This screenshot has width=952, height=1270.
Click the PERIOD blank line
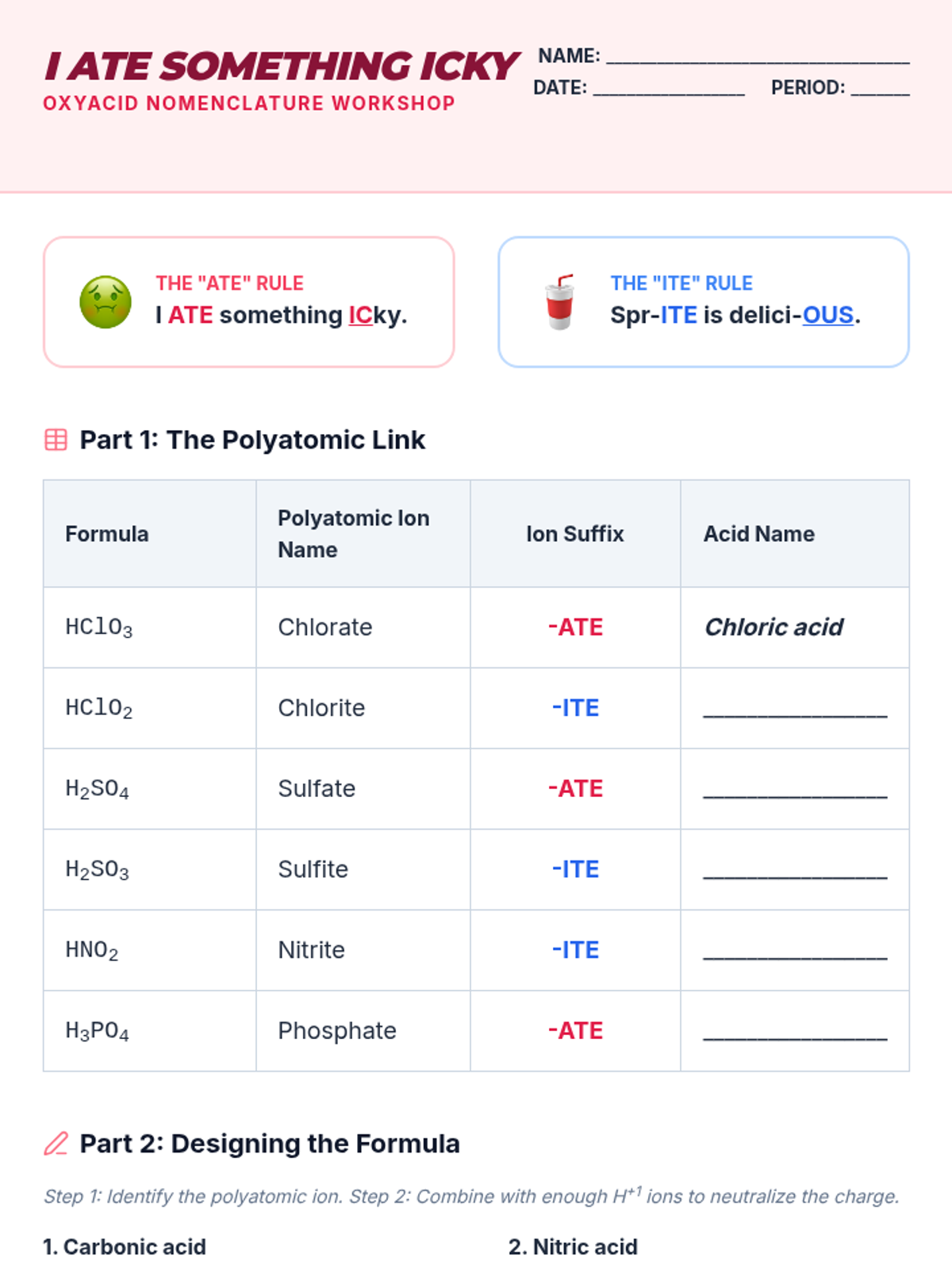point(880,89)
